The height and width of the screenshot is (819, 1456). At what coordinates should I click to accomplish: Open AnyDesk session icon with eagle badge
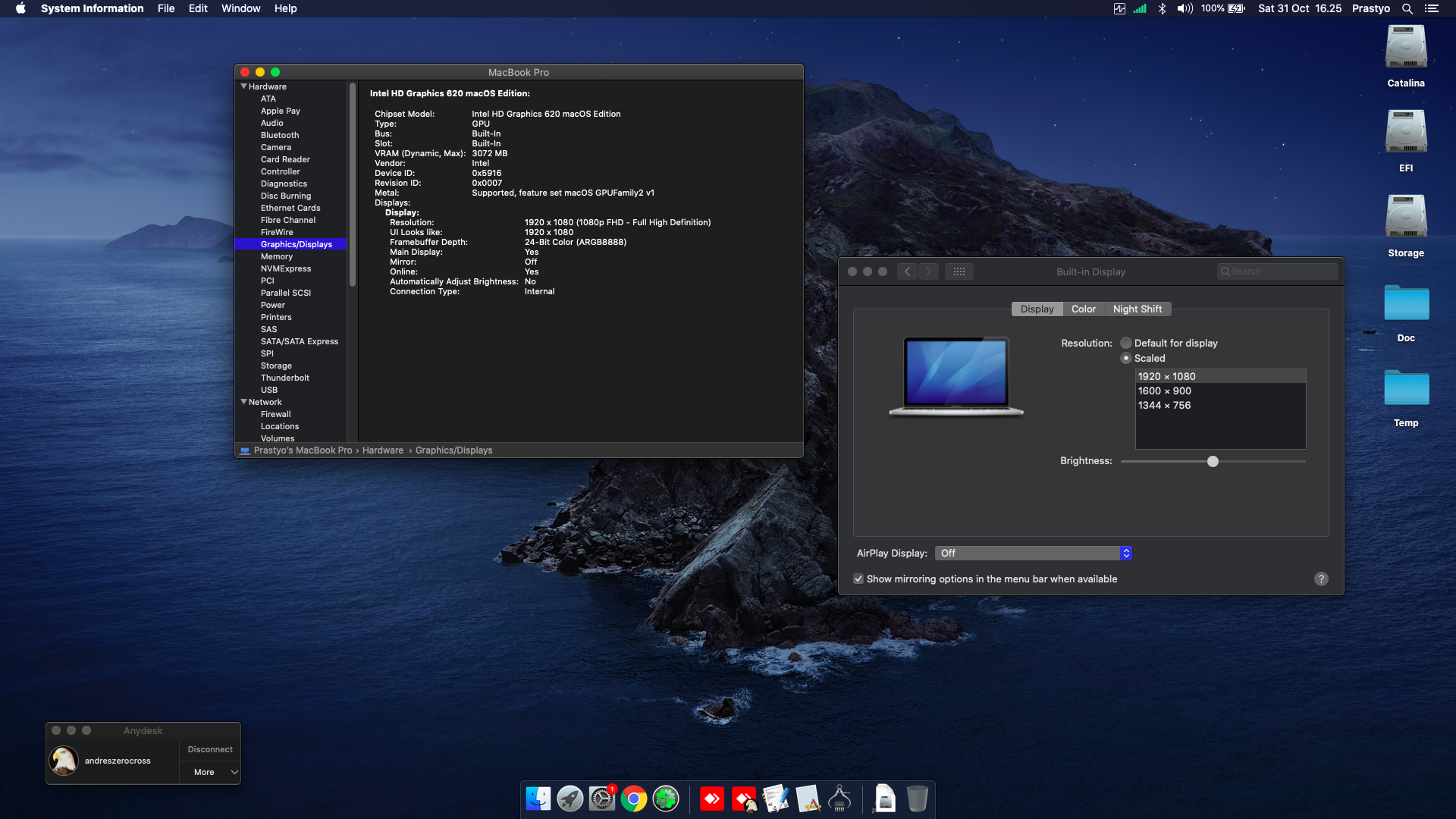[x=744, y=799]
